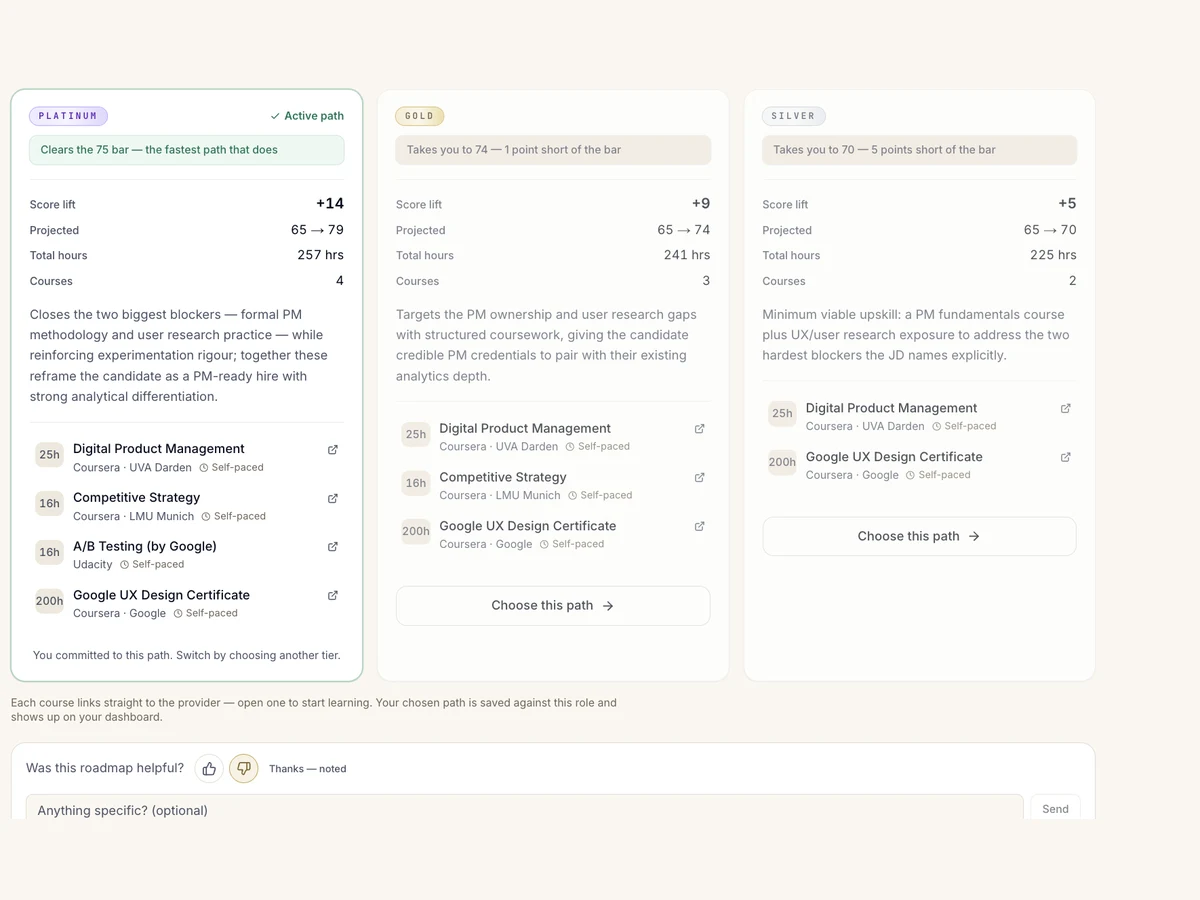1200x900 pixels.
Task: Click the '+9' score lift value
Action: point(700,204)
